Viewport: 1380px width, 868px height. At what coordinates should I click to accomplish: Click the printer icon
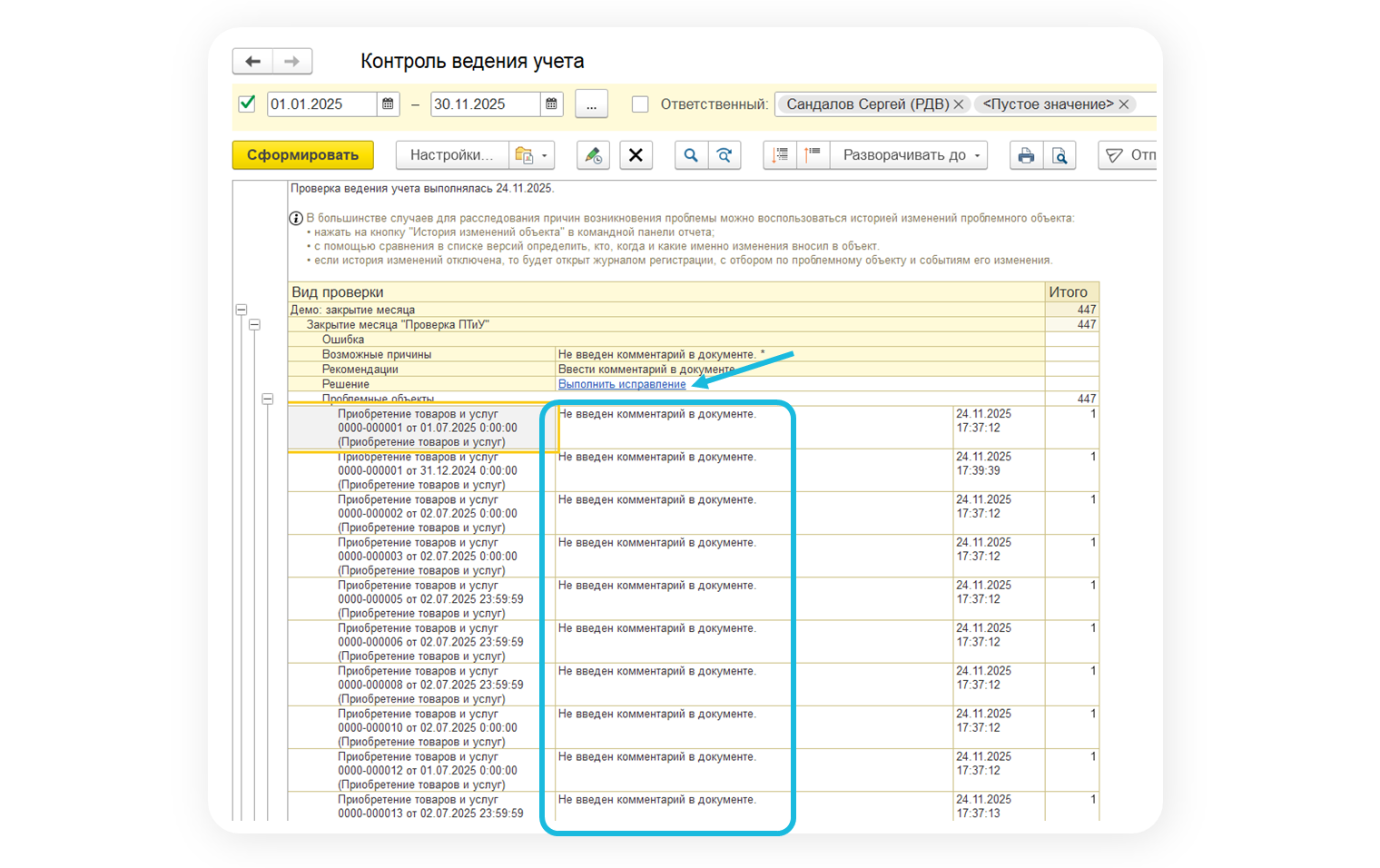(x=1026, y=155)
